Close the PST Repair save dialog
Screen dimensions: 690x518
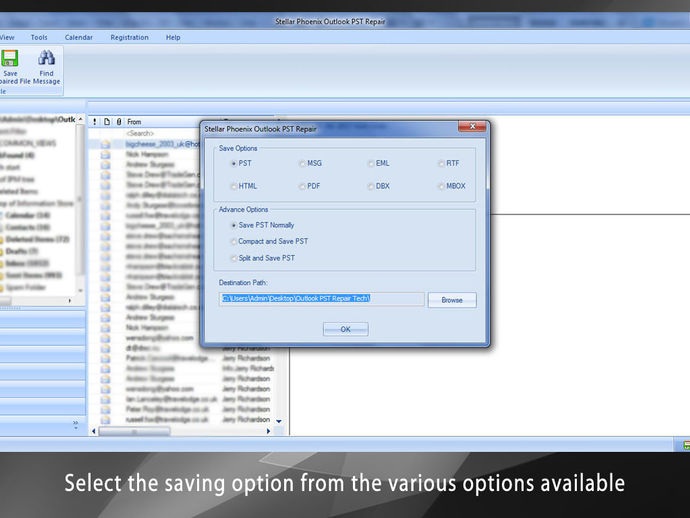pyautogui.click(x=472, y=126)
